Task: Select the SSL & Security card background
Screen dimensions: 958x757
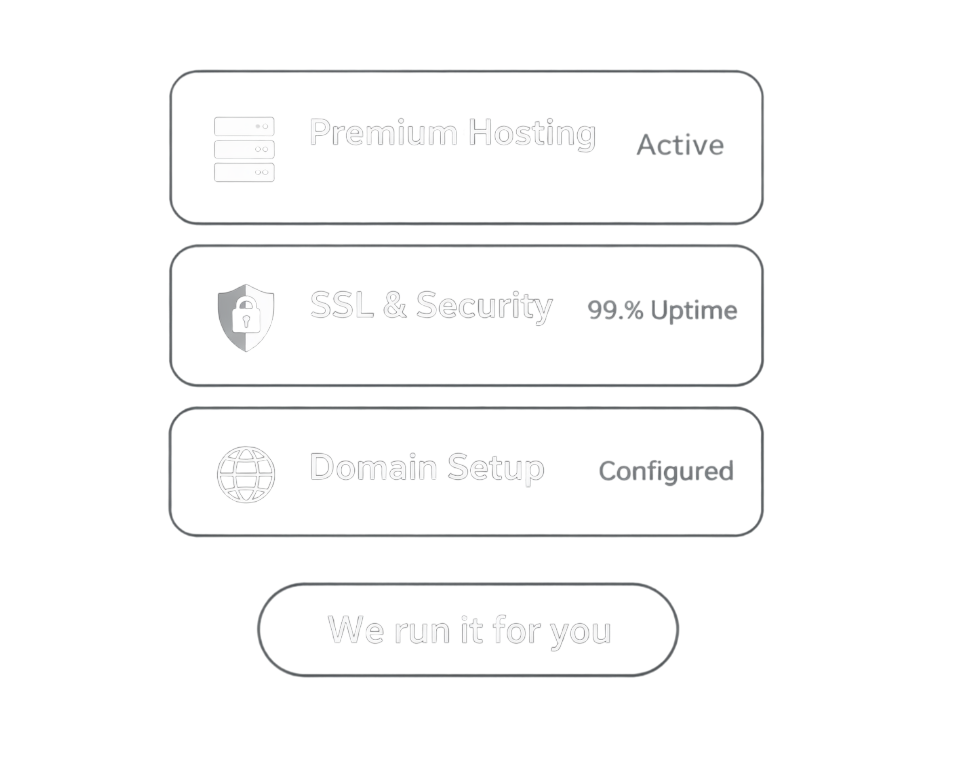Action: coord(466,315)
